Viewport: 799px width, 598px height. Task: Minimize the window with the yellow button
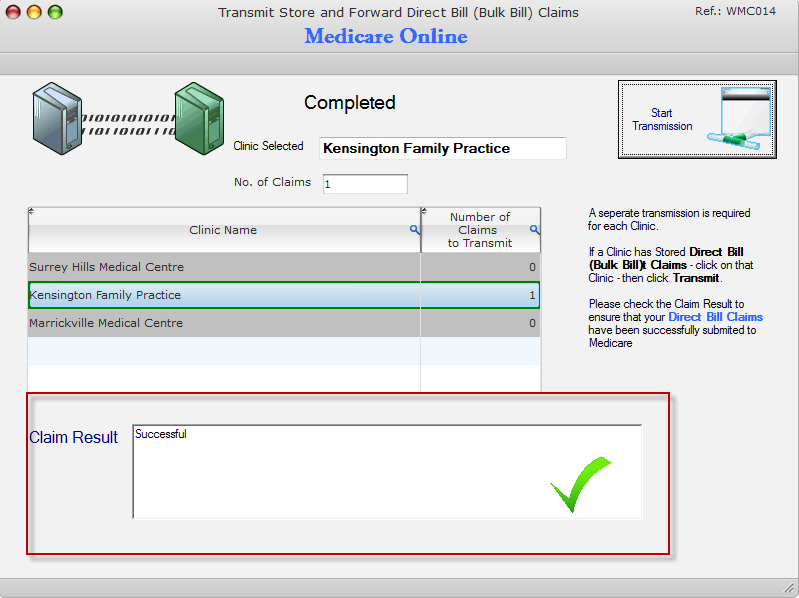click(x=34, y=12)
